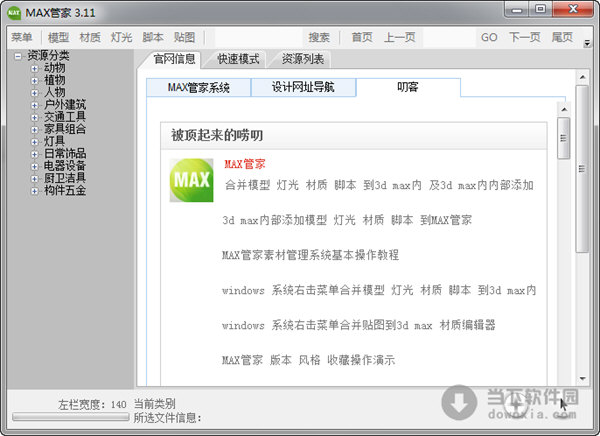This screenshot has width=600, height=436.
Task: Switch to the 官网信息 tab
Action: 174,59
